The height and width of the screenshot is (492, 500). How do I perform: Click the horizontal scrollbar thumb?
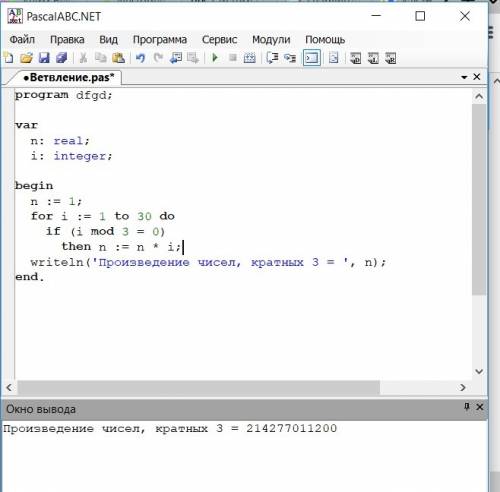(199, 387)
